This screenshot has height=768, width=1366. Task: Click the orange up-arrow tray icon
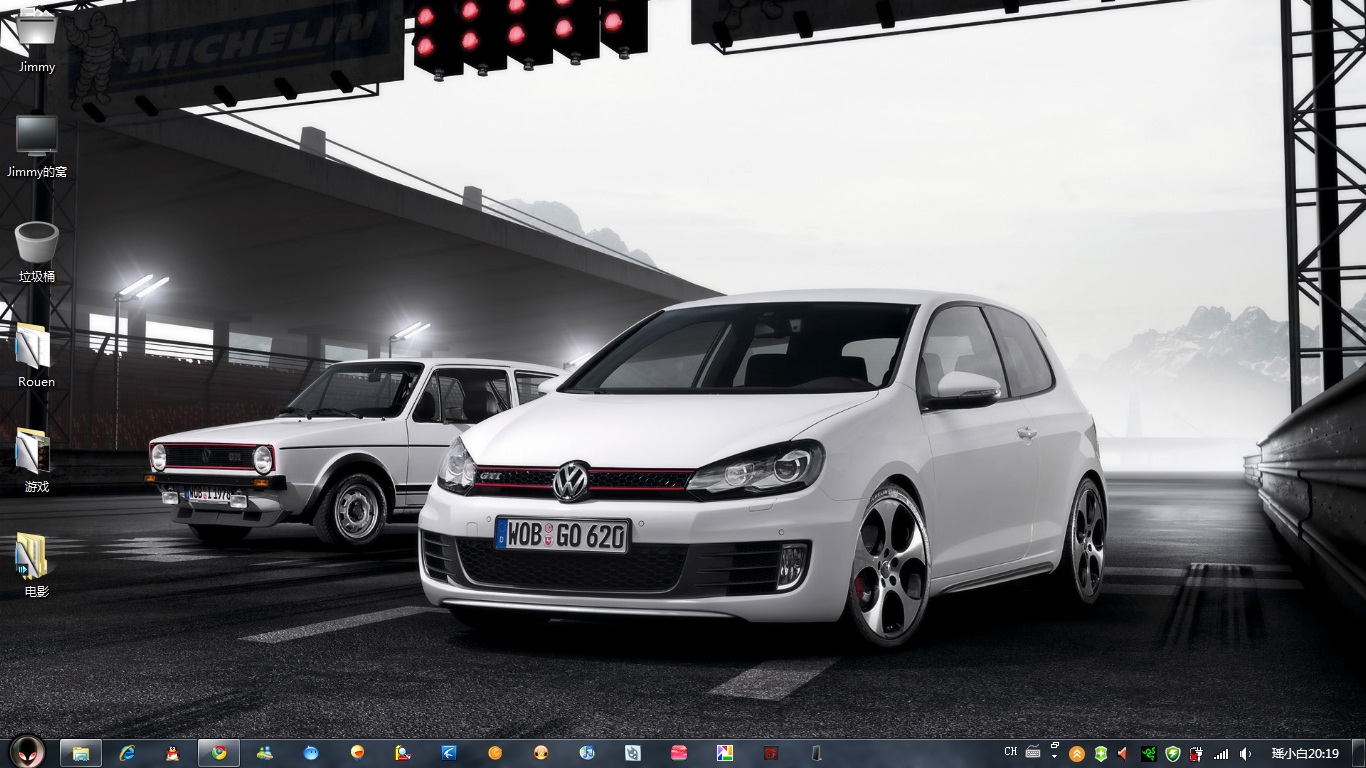(x=1077, y=754)
